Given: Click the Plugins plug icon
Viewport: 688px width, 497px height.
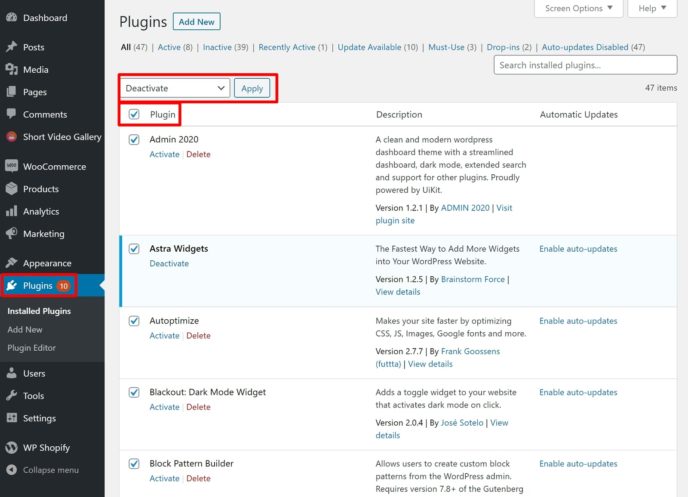Looking at the screenshot, I should 12,286.
